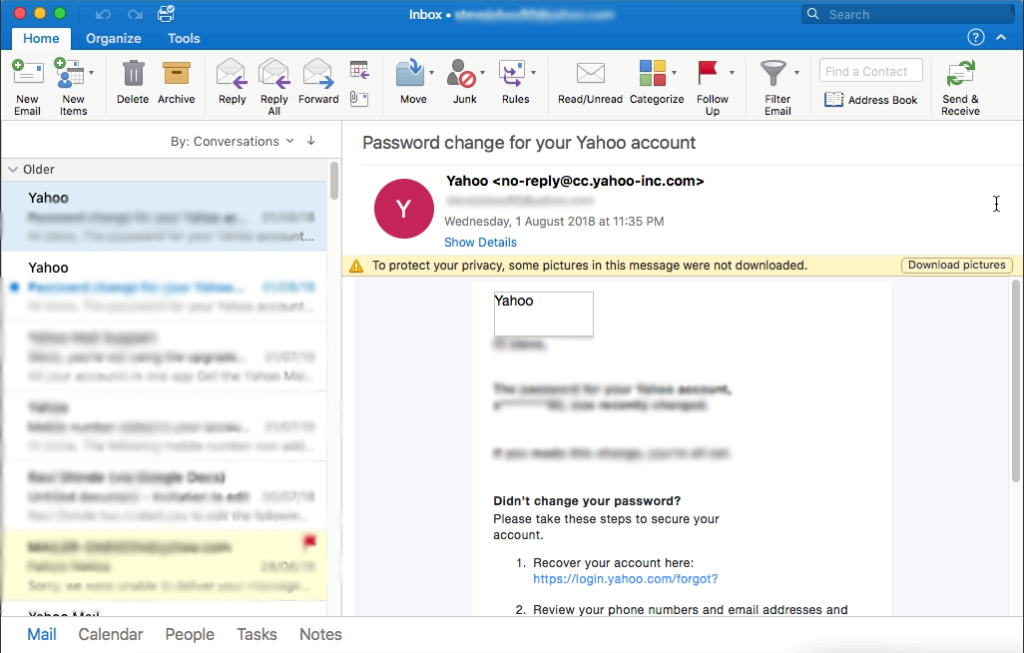The width and height of the screenshot is (1024, 653).
Task: Delete the selected message
Action: click(133, 82)
